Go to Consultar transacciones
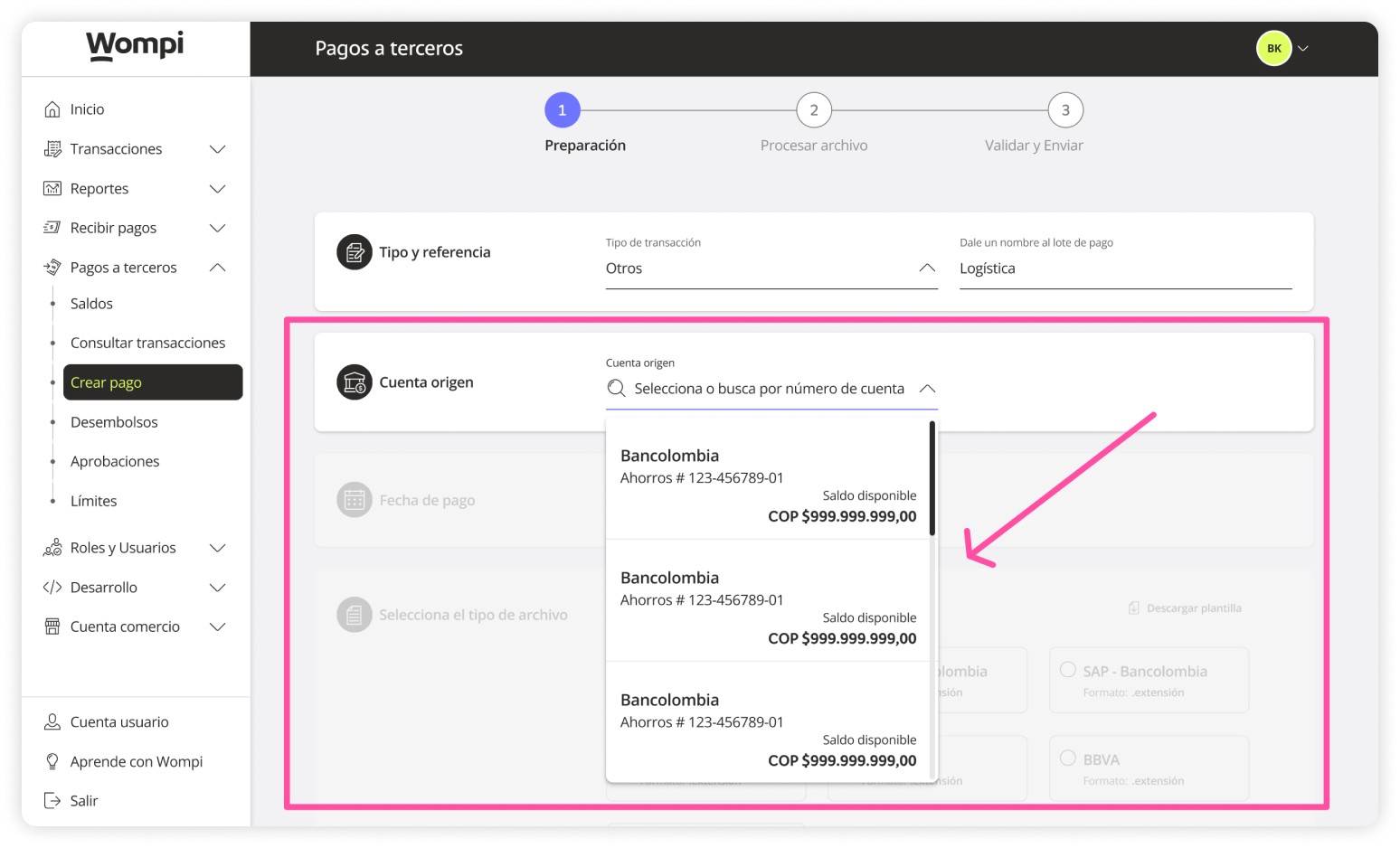Image resolution: width=1400 pixels, height=848 pixels. coord(147,343)
